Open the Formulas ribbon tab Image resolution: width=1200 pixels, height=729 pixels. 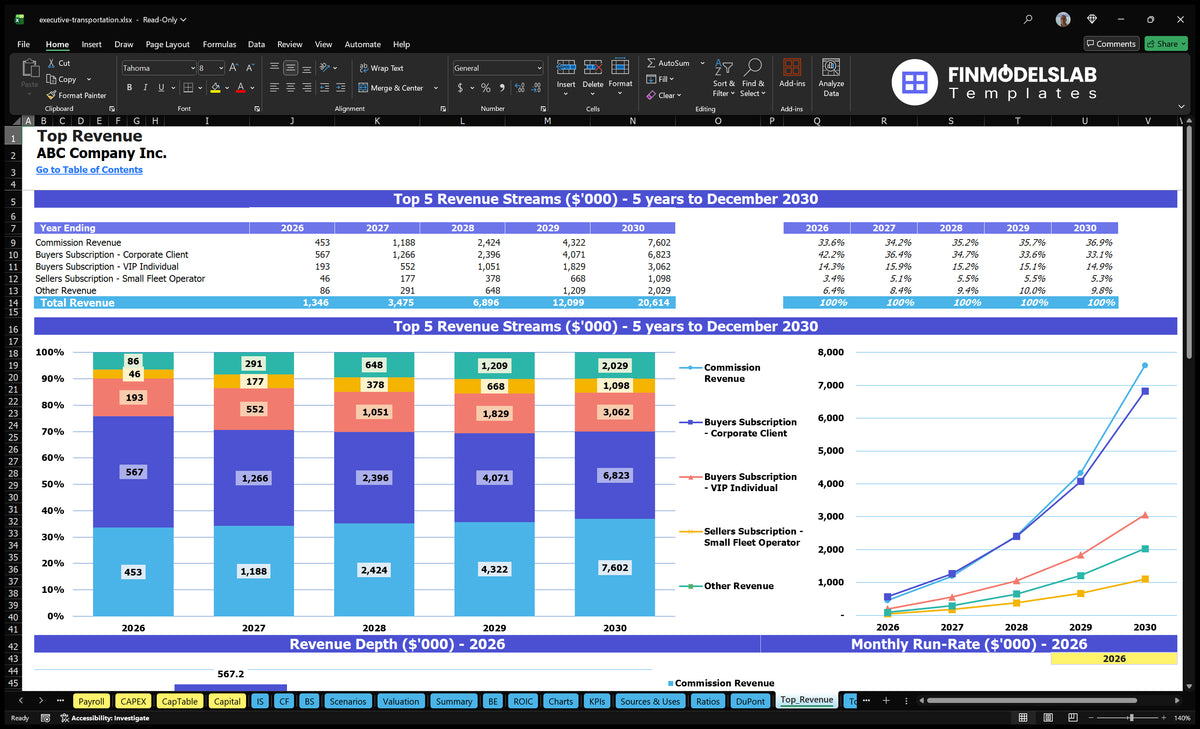(219, 44)
